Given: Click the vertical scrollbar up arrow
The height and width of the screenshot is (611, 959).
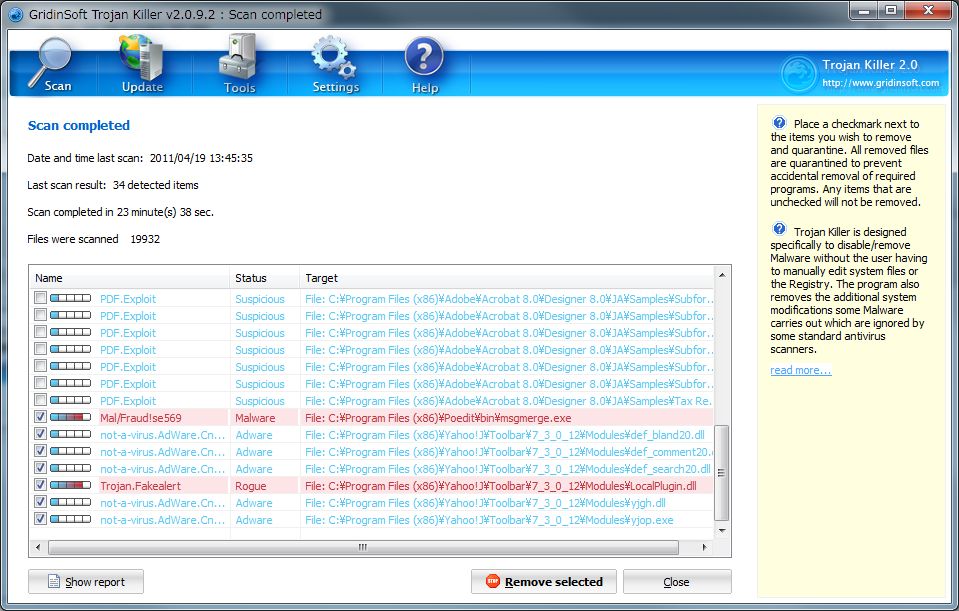Looking at the screenshot, I should click(x=723, y=275).
